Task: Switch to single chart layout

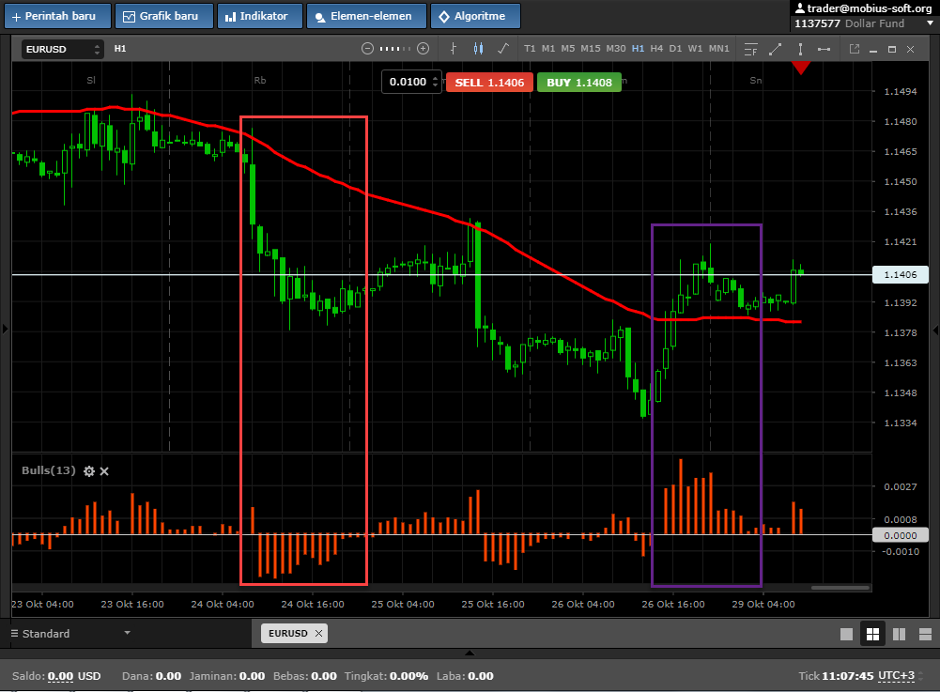Action: pyautogui.click(x=846, y=634)
